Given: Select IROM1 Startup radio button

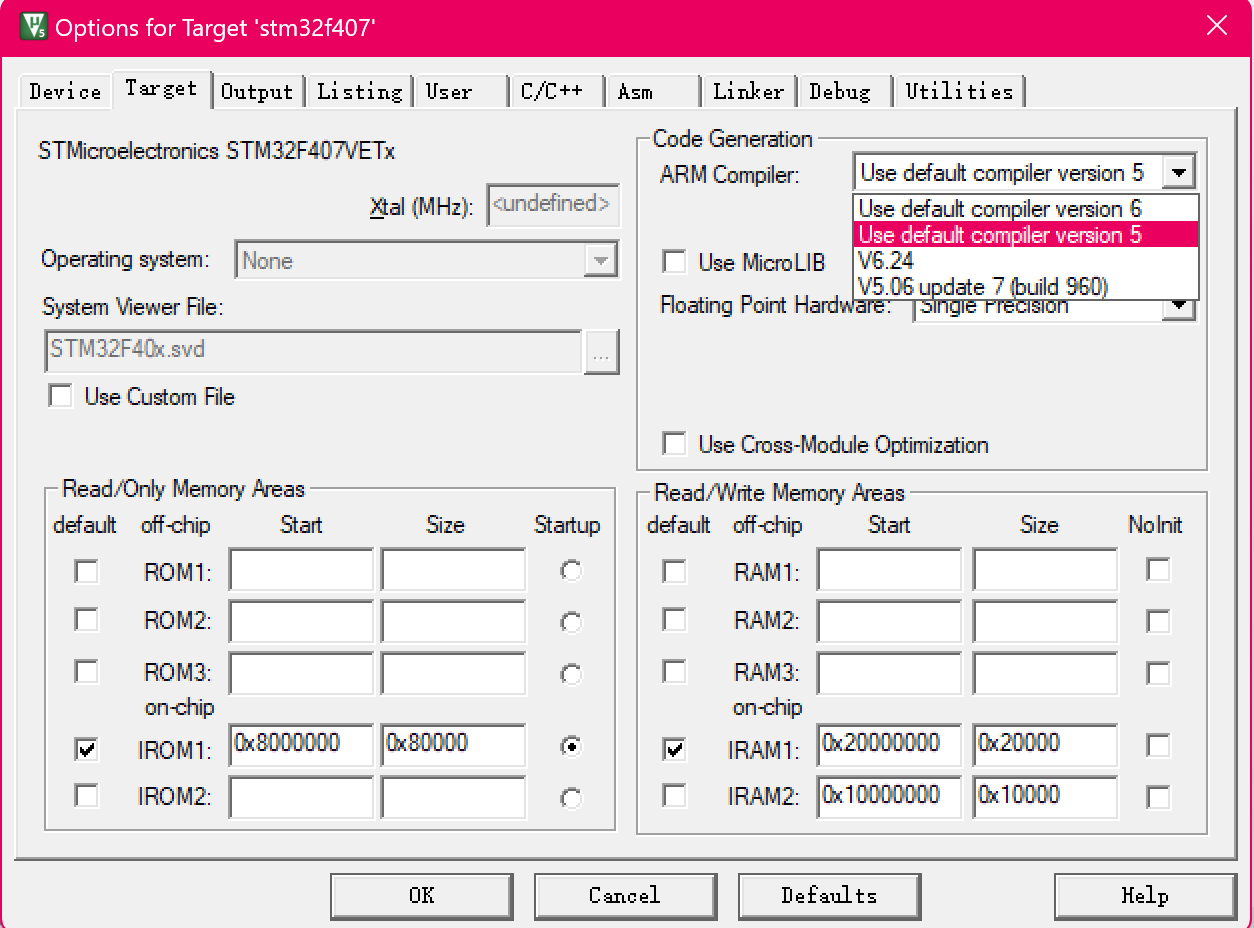Looking at the screenshot, I should 571,746.
